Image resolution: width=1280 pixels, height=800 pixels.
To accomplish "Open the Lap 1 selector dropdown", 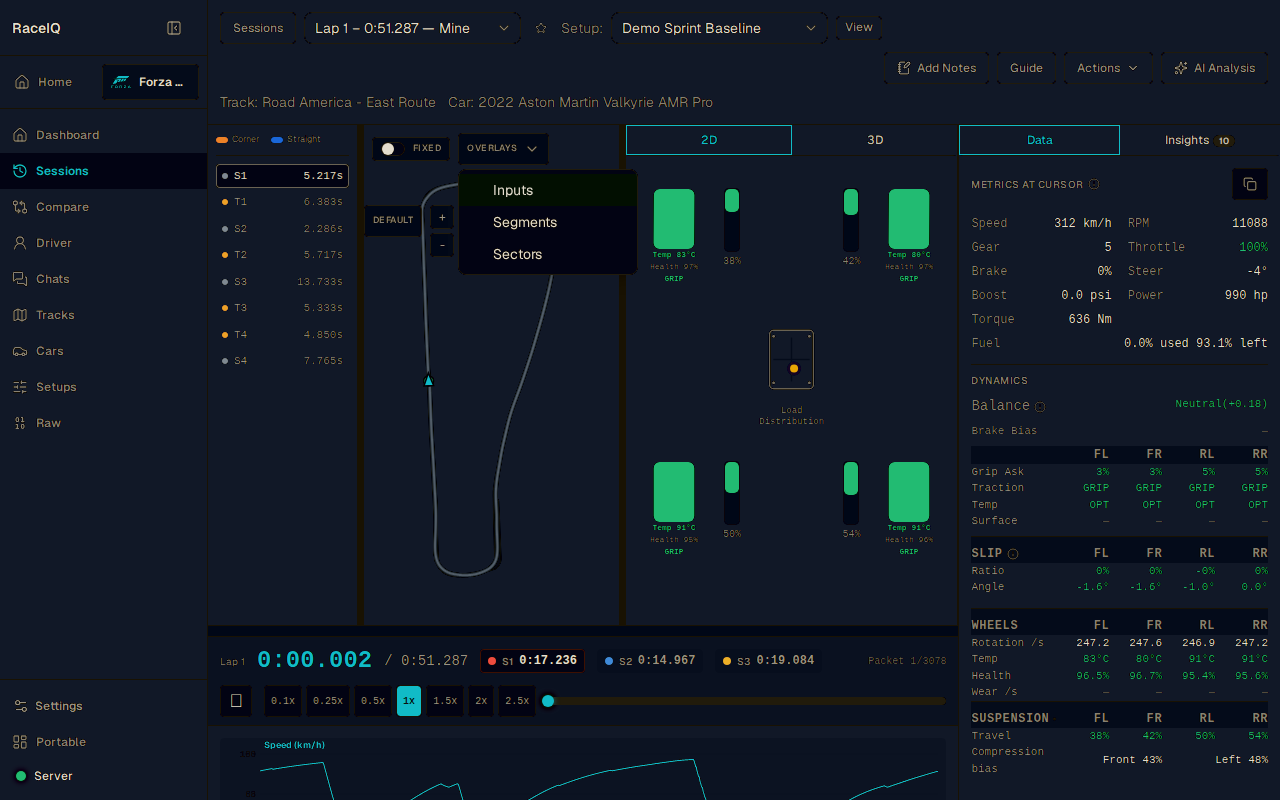I will tap(412, 28).
